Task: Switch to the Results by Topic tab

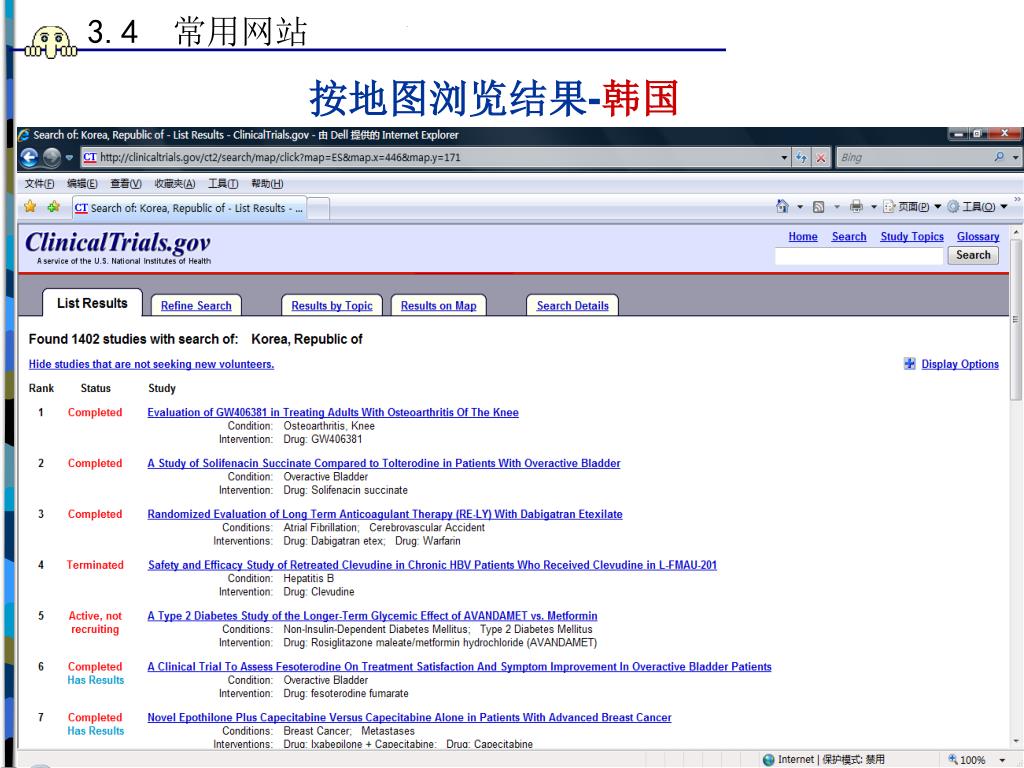Action: coord(332,306)
